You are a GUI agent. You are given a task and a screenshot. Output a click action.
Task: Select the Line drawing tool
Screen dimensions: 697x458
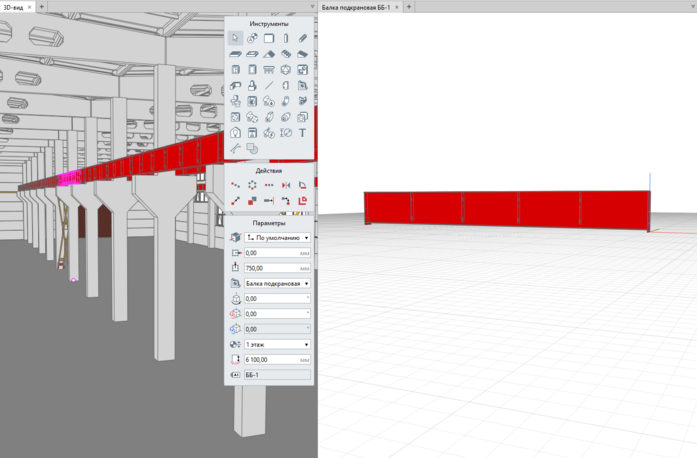(x=269, y=86)
